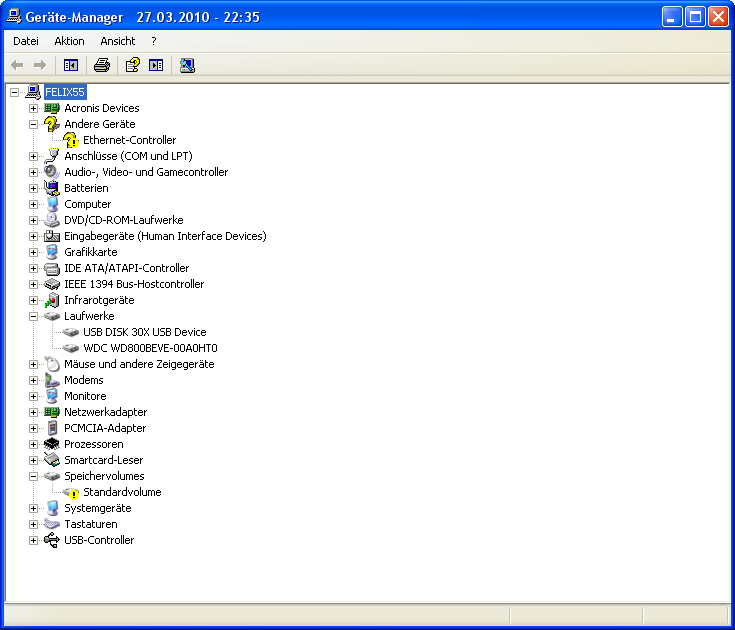Select WDC WD800BEVE-00A0HT0 entry
The image size is (735, 630).
150,348
